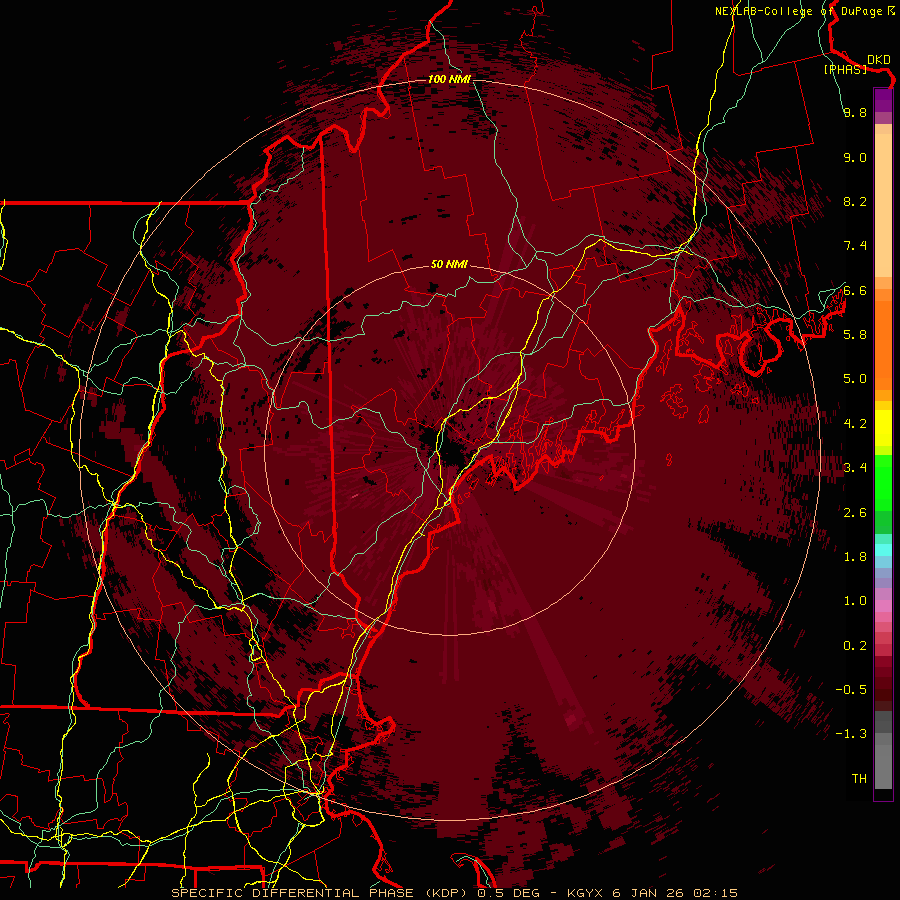Click the DKD product label above color bar
The height and width of the screenshot is (900, 900).
point(879,59)
